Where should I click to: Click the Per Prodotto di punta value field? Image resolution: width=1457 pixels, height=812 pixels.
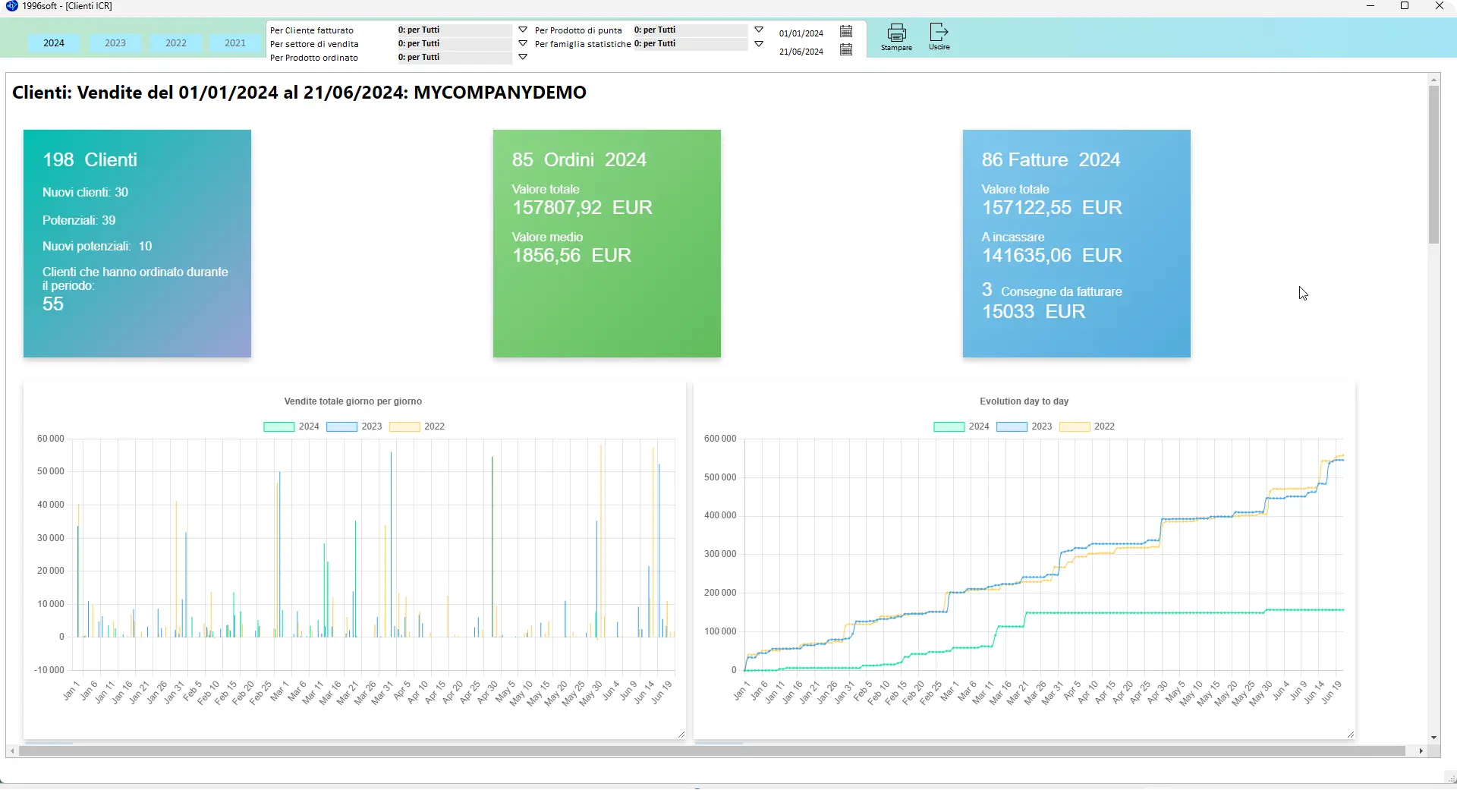coord(691,30)
